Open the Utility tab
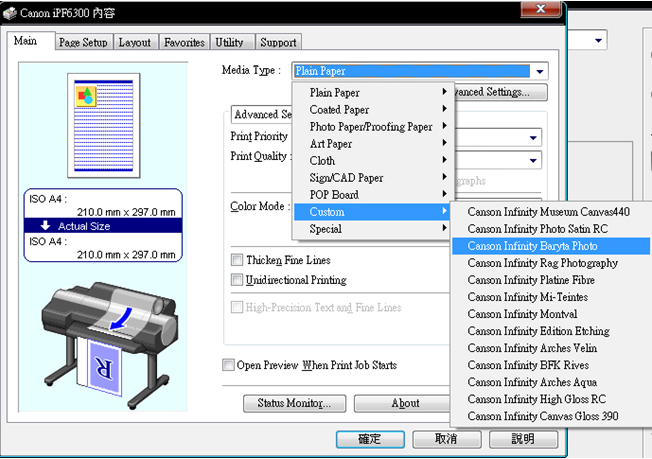This screenshot has width=652, height=459. pyautogui.click(x=229, y=42)
